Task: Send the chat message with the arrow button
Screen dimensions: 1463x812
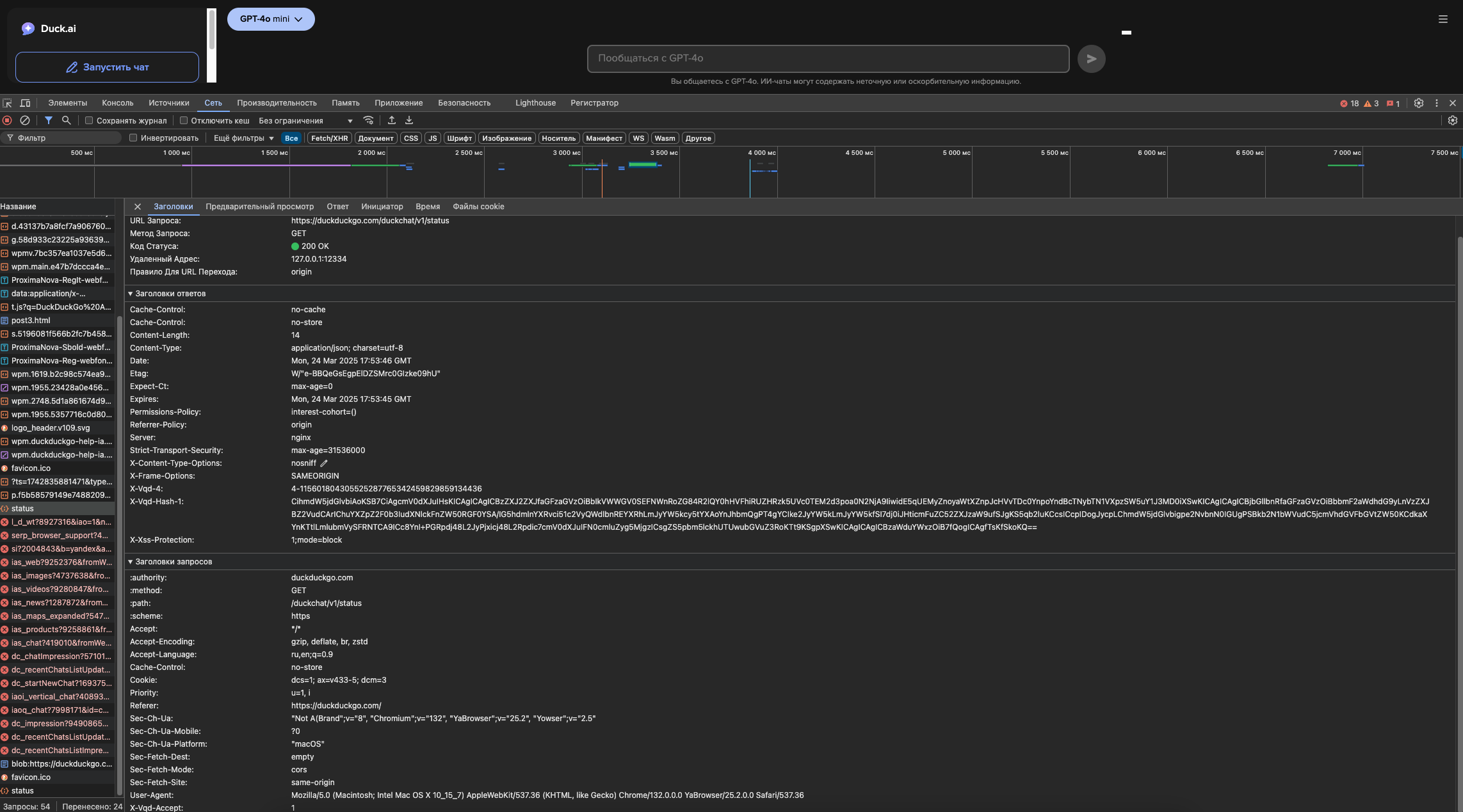Action: click(x=1091, y=59)
